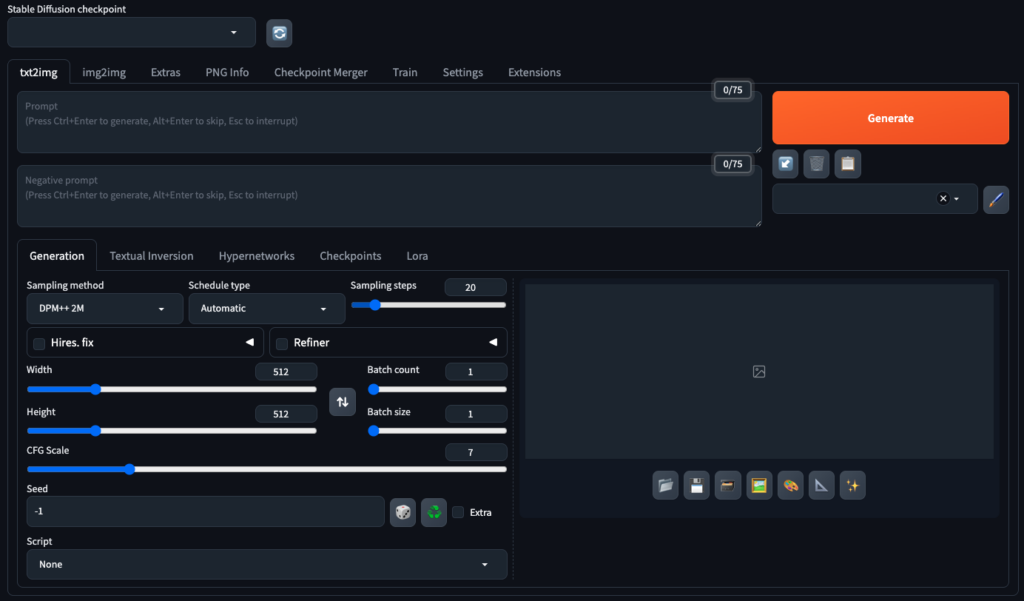This screenshot has height=601, width=1024.
Task: Click the CFG Scale slider
Action: (x=266, y=468)
